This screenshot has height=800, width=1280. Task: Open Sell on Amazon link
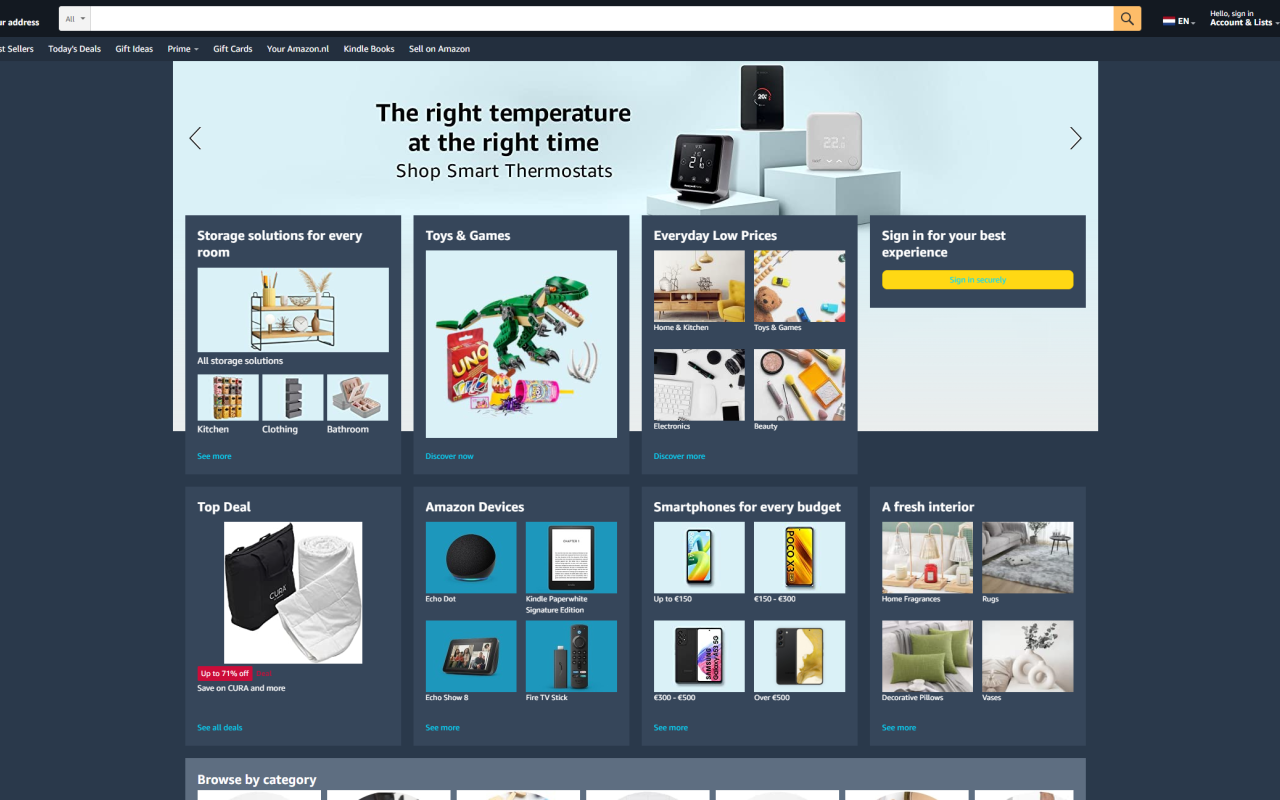point(439,49)
